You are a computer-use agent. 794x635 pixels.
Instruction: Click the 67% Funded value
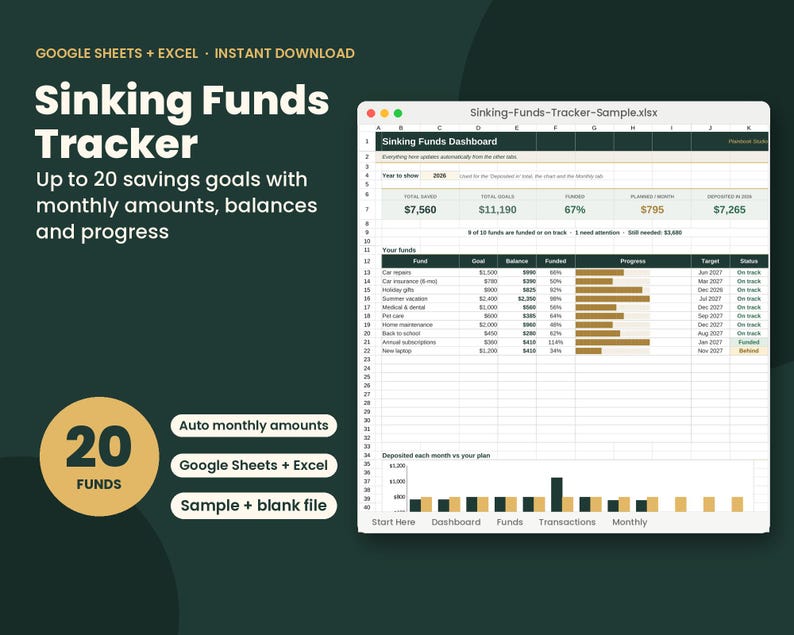tap(575, 210)
